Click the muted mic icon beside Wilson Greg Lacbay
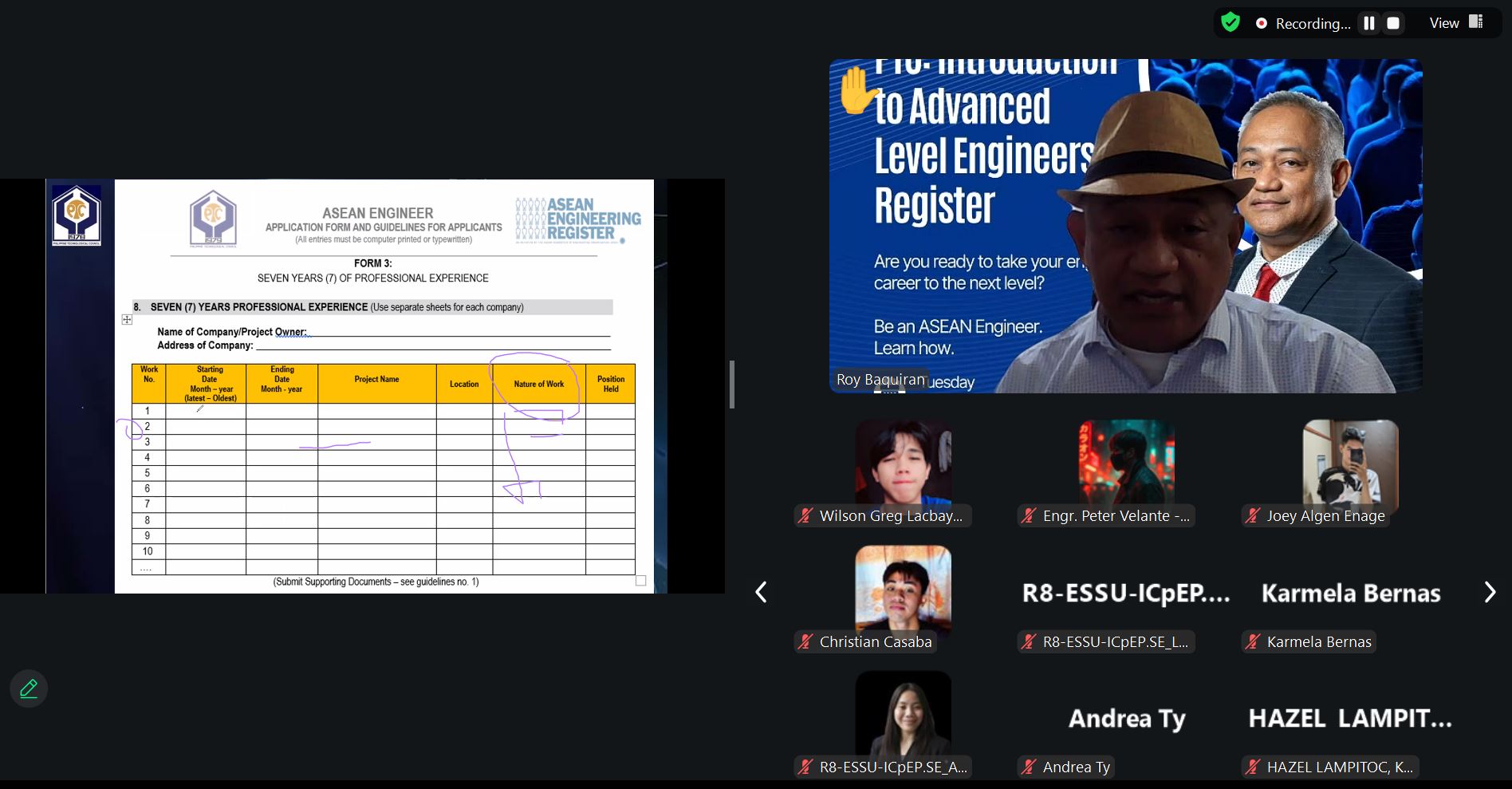The image size is (1512, 789). click(806, 516)
